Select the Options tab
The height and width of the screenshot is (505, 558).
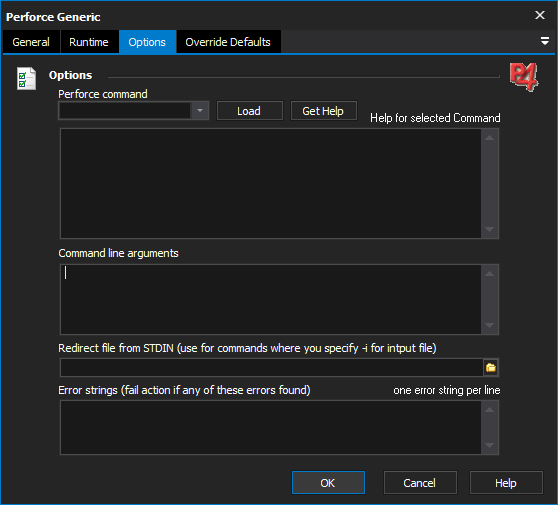tap(147, 42)
